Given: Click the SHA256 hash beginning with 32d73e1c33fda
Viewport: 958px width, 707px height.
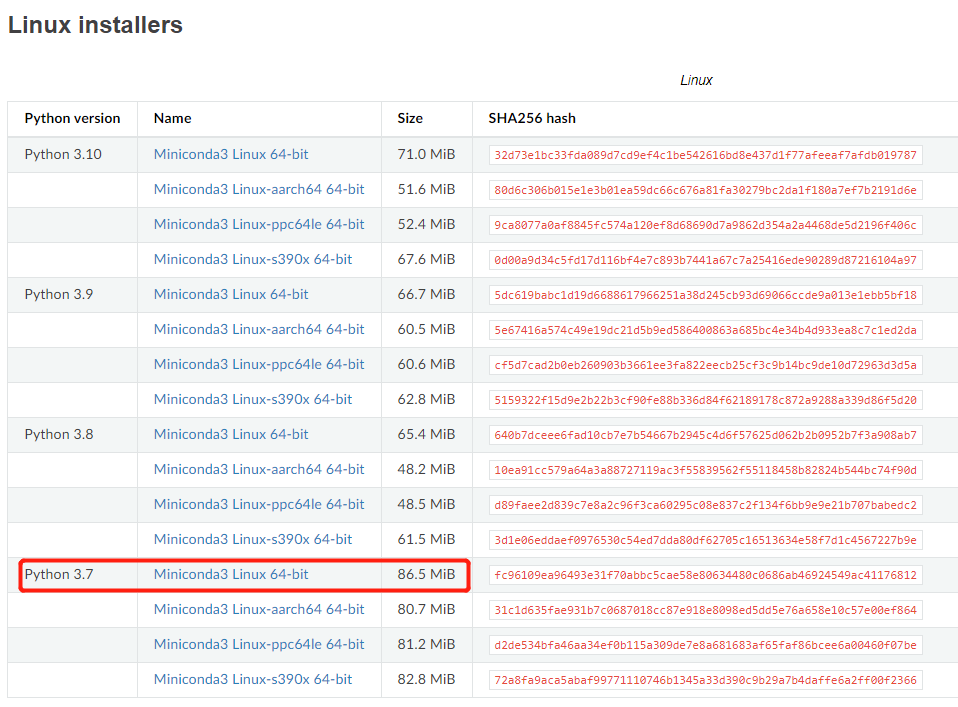Looking at the screenshot, I should [705, 155].
